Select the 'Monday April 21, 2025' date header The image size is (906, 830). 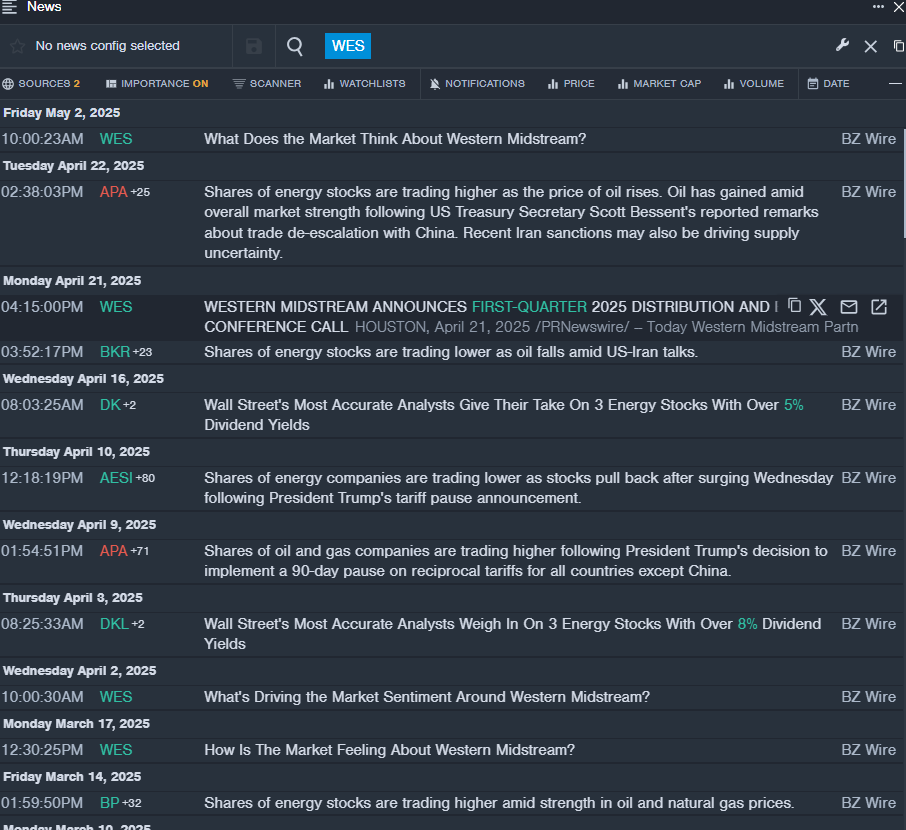click(72, 281)
